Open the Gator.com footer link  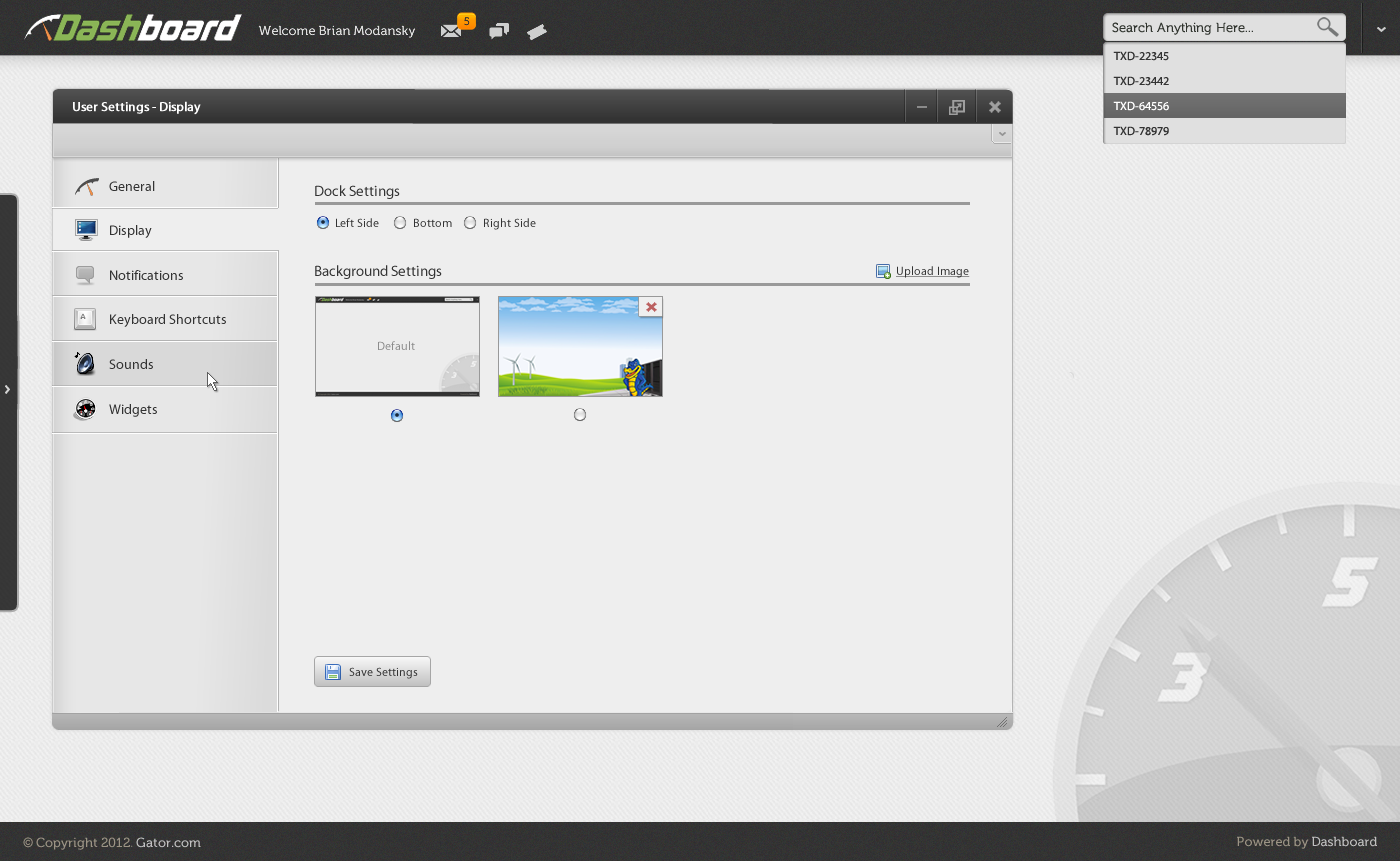pyautogui.click(x=168, y=842)
